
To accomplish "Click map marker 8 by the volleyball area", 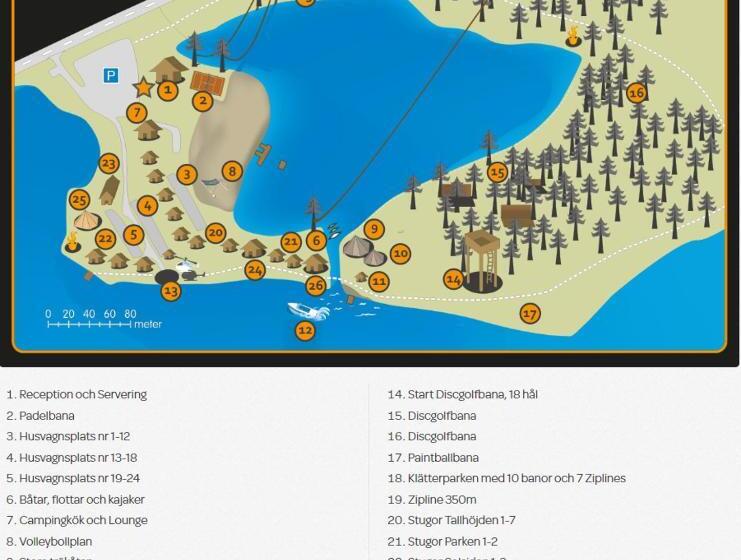I will (232, 171).
